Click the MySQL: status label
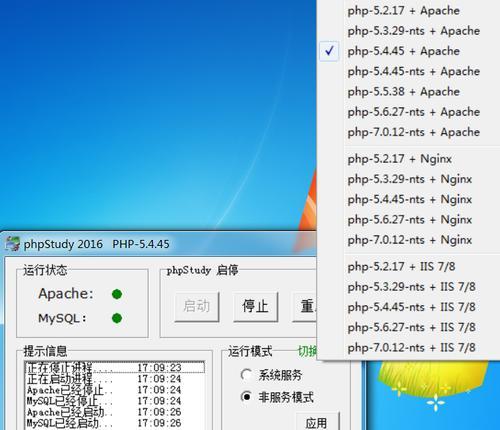 (x=62, y=318)
